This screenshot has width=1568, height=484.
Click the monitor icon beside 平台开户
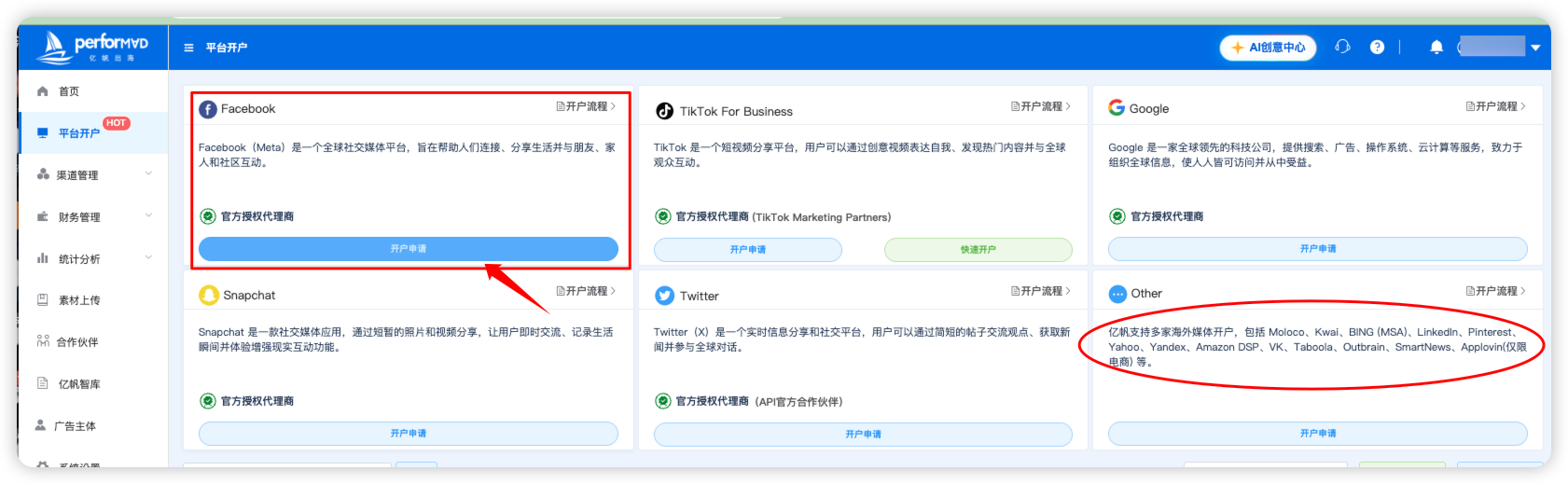click(42, 132)
